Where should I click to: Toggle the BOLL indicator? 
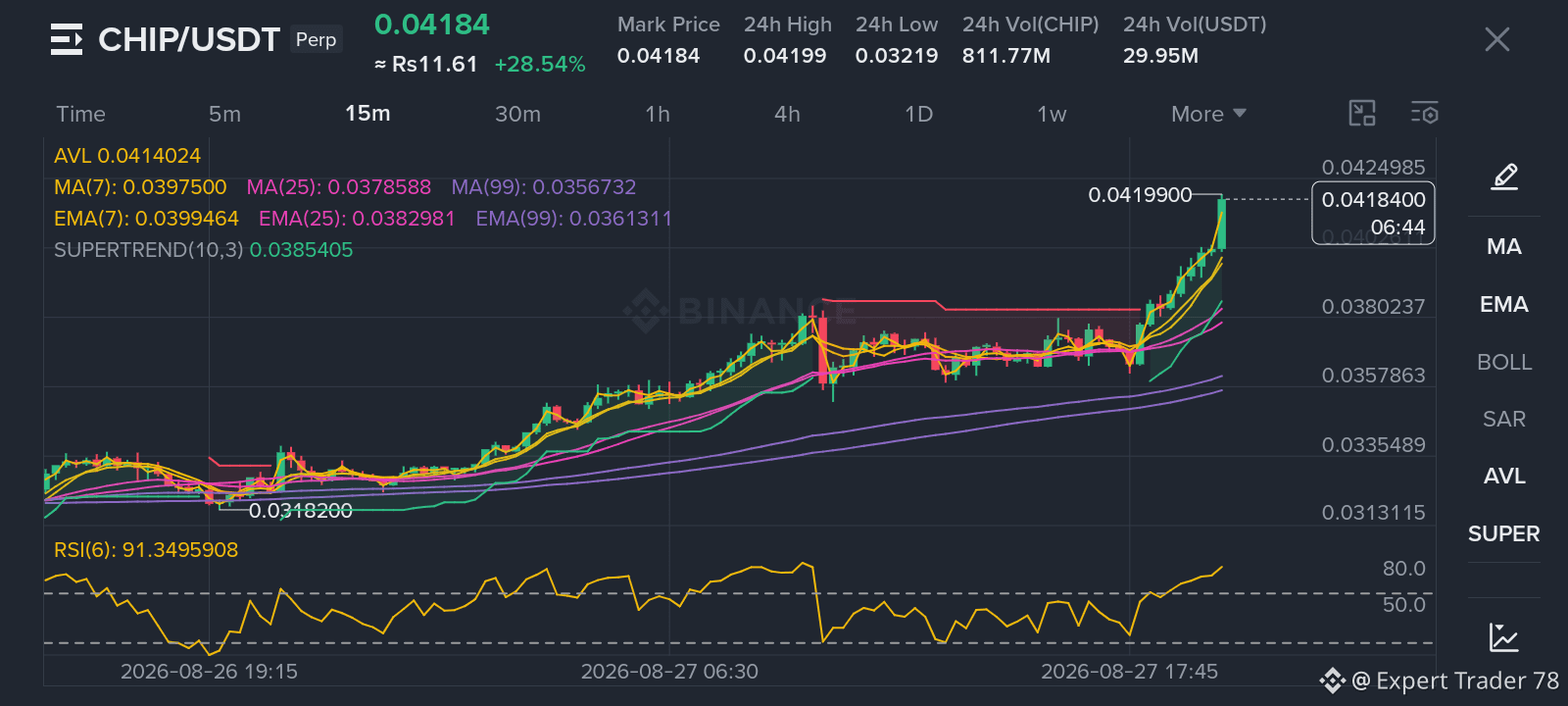click(1504, 362)
